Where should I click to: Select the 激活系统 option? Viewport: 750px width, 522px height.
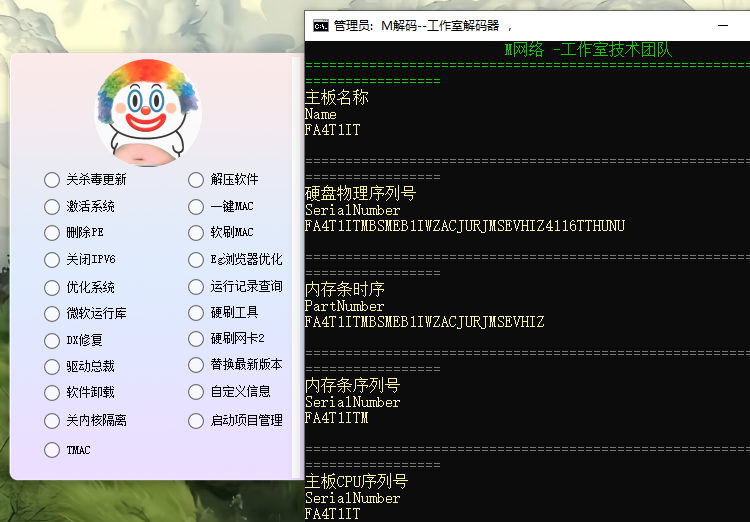click(52, 207)
